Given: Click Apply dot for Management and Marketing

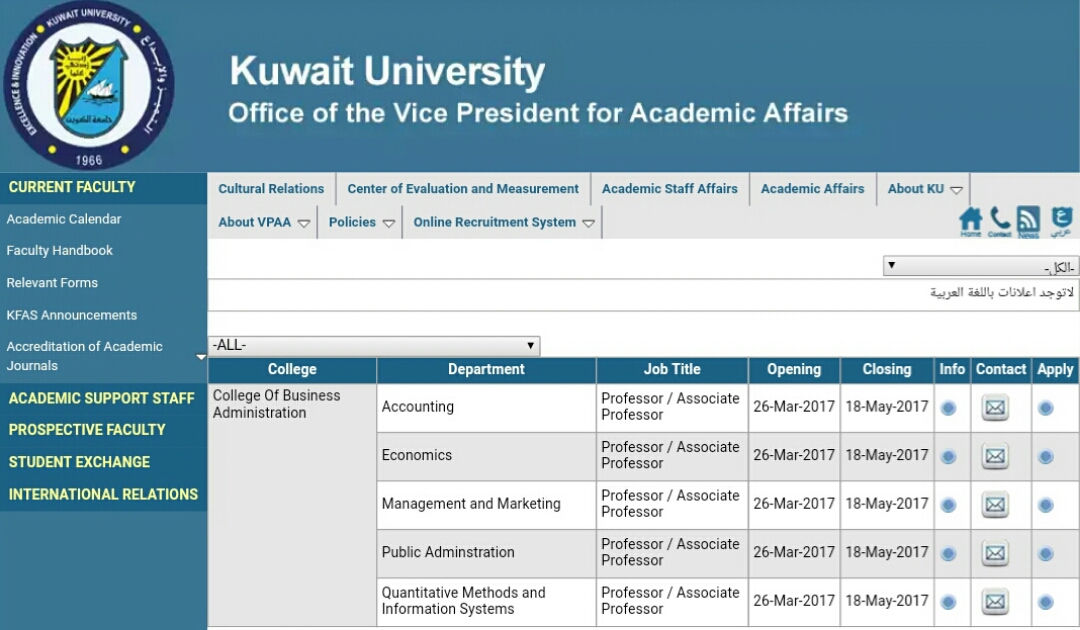Looking at the screenshot, I should coord(1046,505).
